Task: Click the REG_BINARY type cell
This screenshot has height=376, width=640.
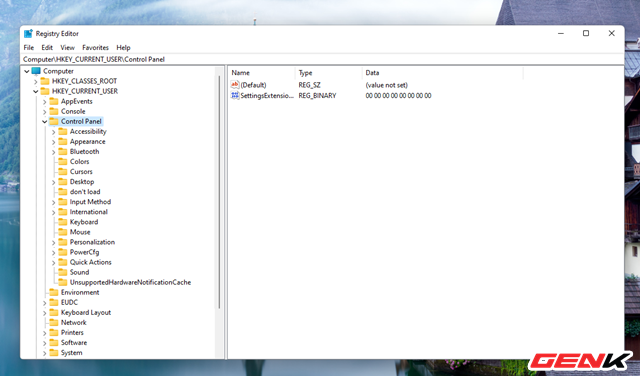Action: tap(318, 96)
